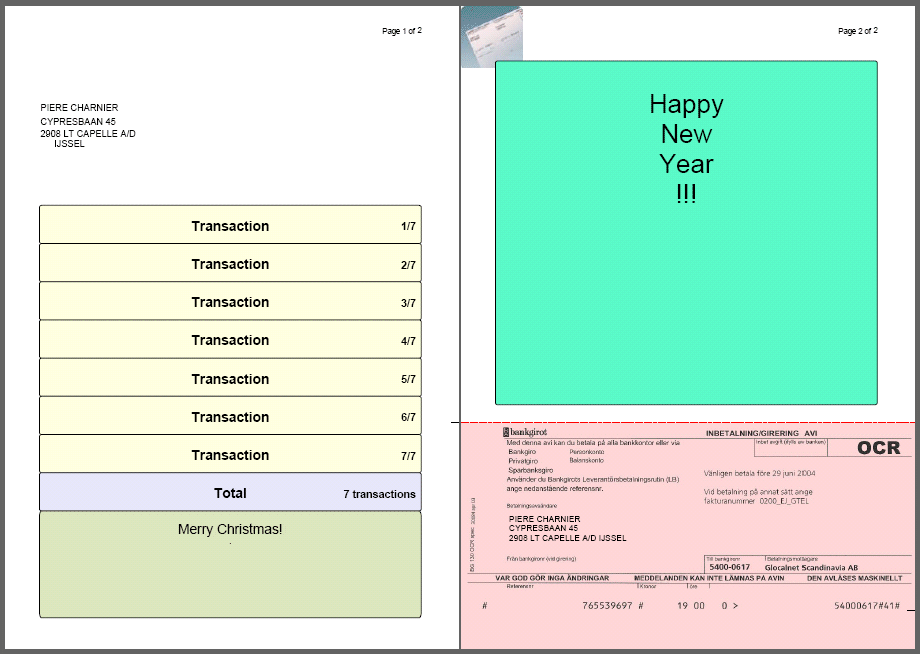Select the Transaction 5/7 row
This screenshot has width=920, height=654.
click(230, 379)
